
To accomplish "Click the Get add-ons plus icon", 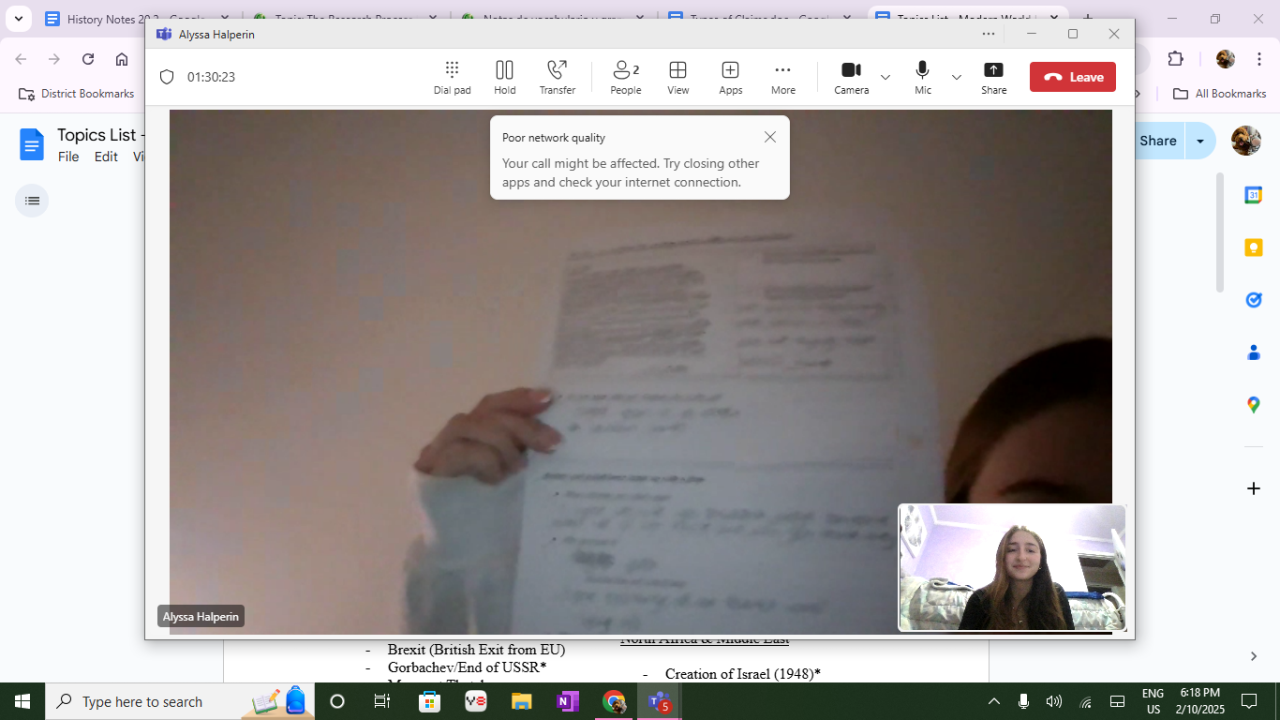I will coord(1253,488).
